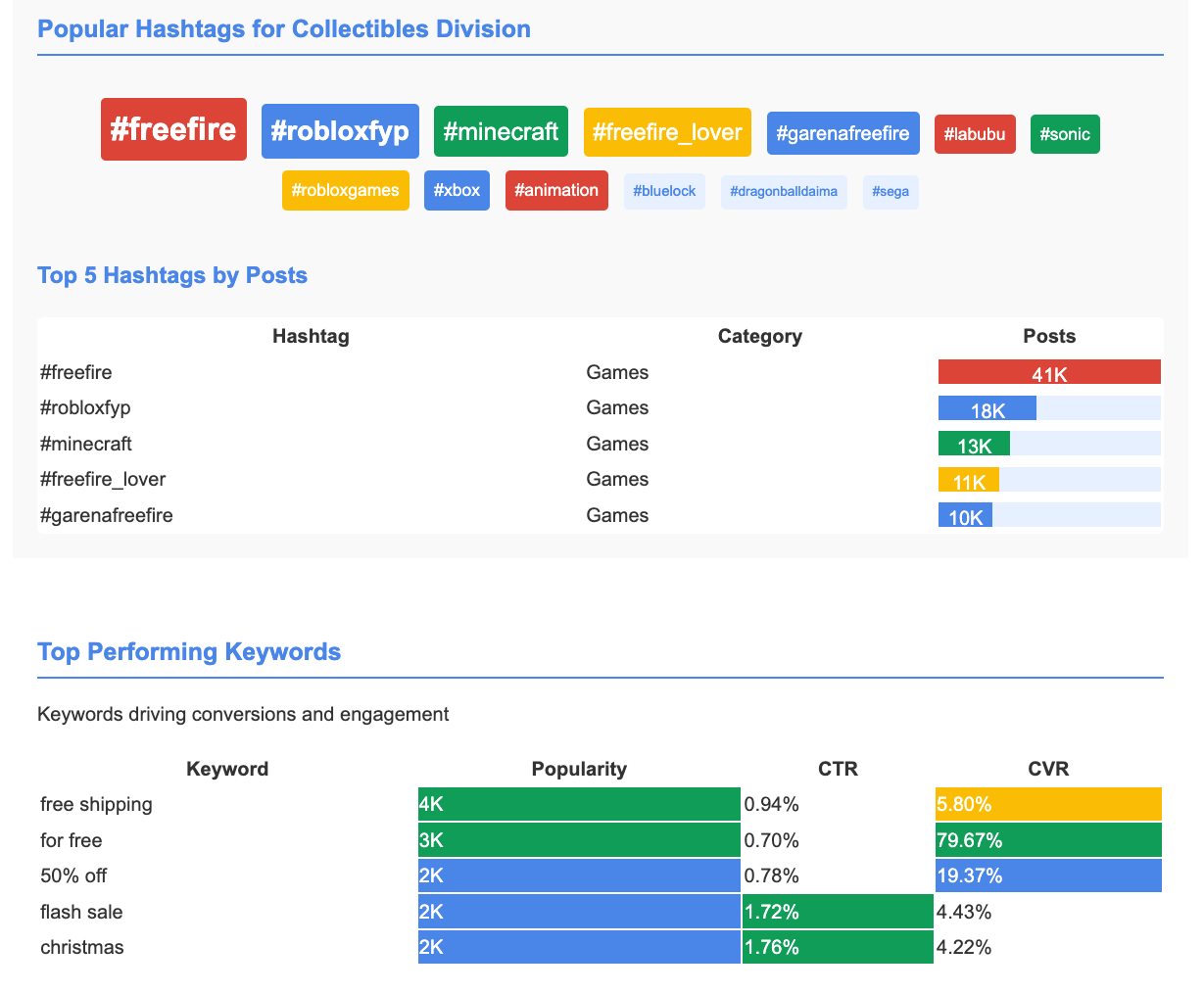Select the #robloxfyp hashtag tag
Viewport: 1204px width, 993px height.
(x=340, y=131)
